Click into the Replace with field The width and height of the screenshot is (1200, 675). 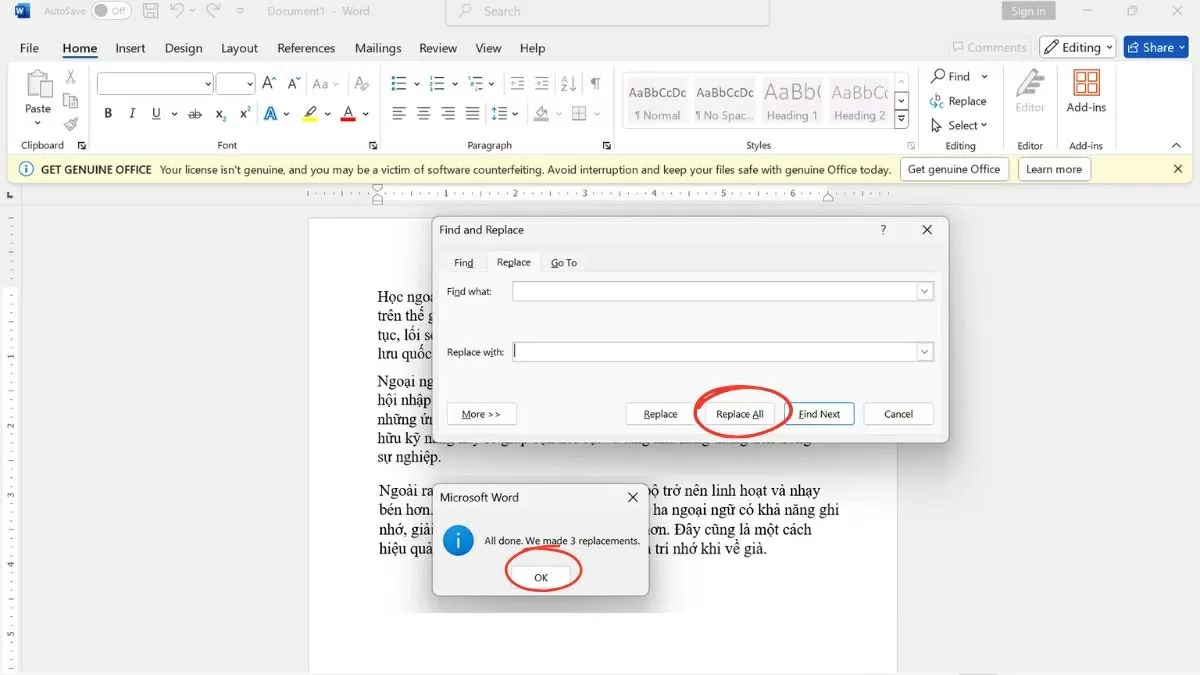point(714,351)
